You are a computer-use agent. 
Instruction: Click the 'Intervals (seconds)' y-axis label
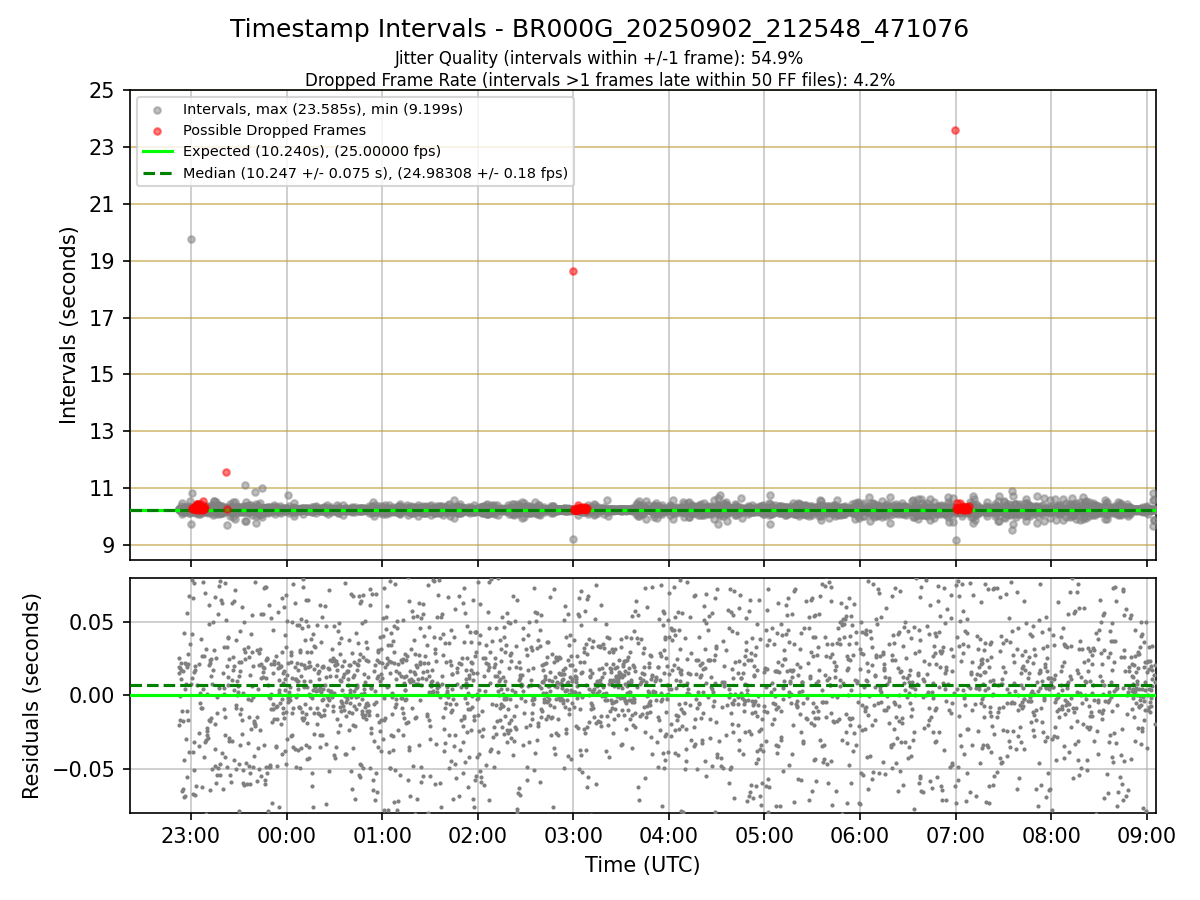(68, 325)
